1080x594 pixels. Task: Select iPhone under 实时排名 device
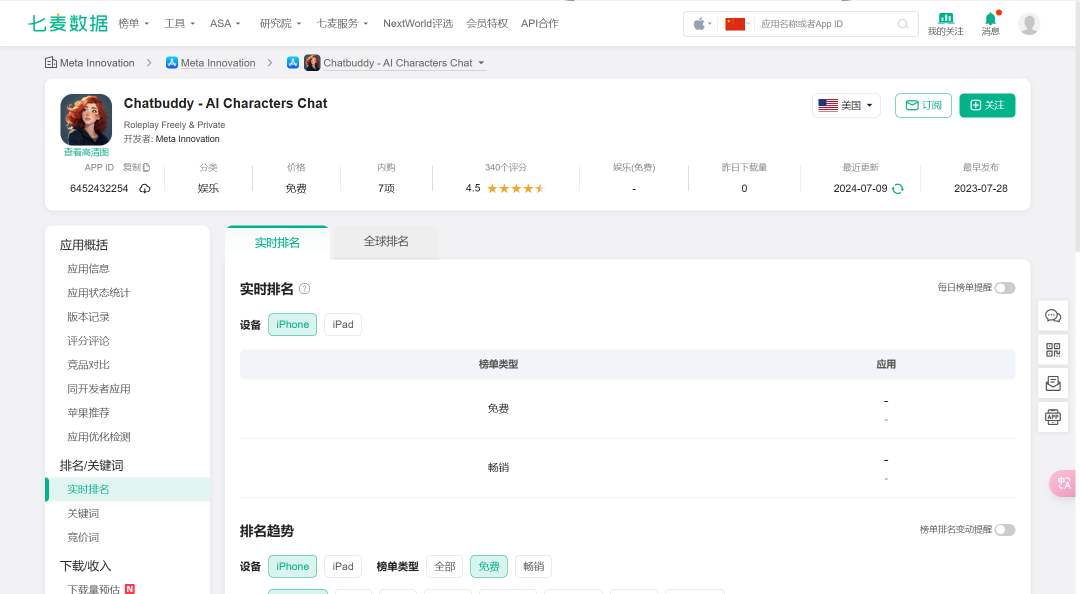pos(293,325)
